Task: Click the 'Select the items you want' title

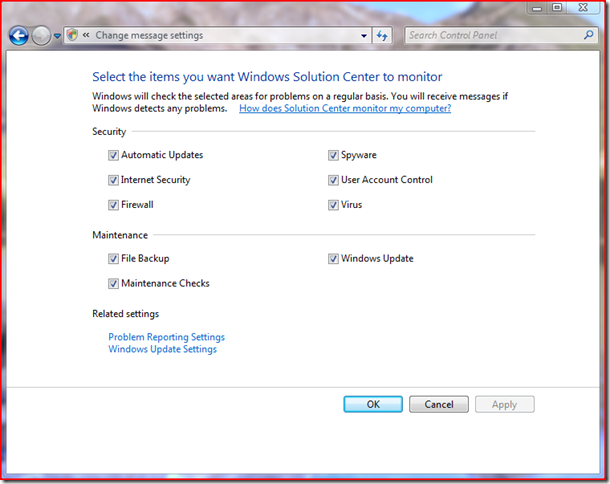Action: 267,77
